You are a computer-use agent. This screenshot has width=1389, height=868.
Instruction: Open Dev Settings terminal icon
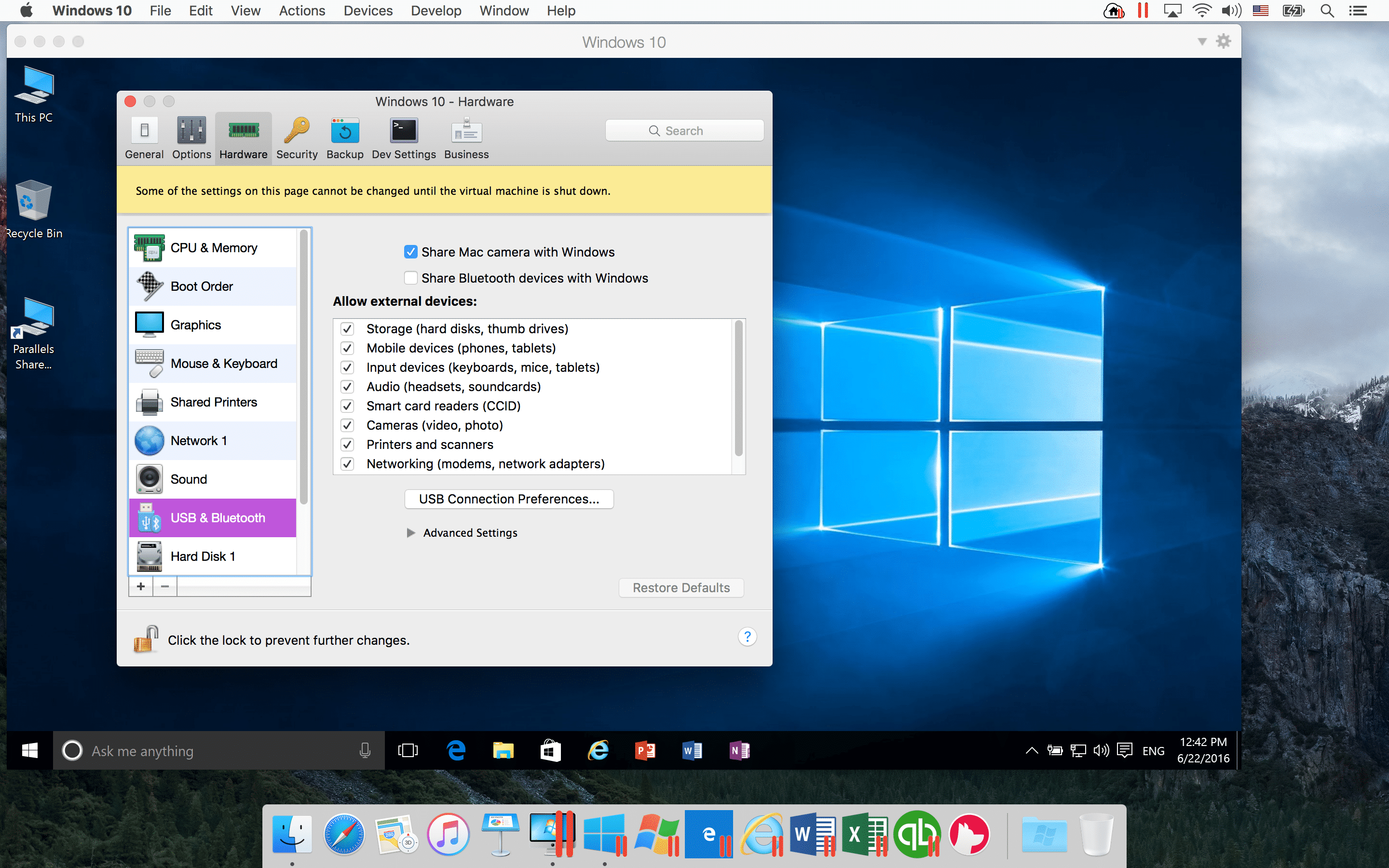point(404,138)
